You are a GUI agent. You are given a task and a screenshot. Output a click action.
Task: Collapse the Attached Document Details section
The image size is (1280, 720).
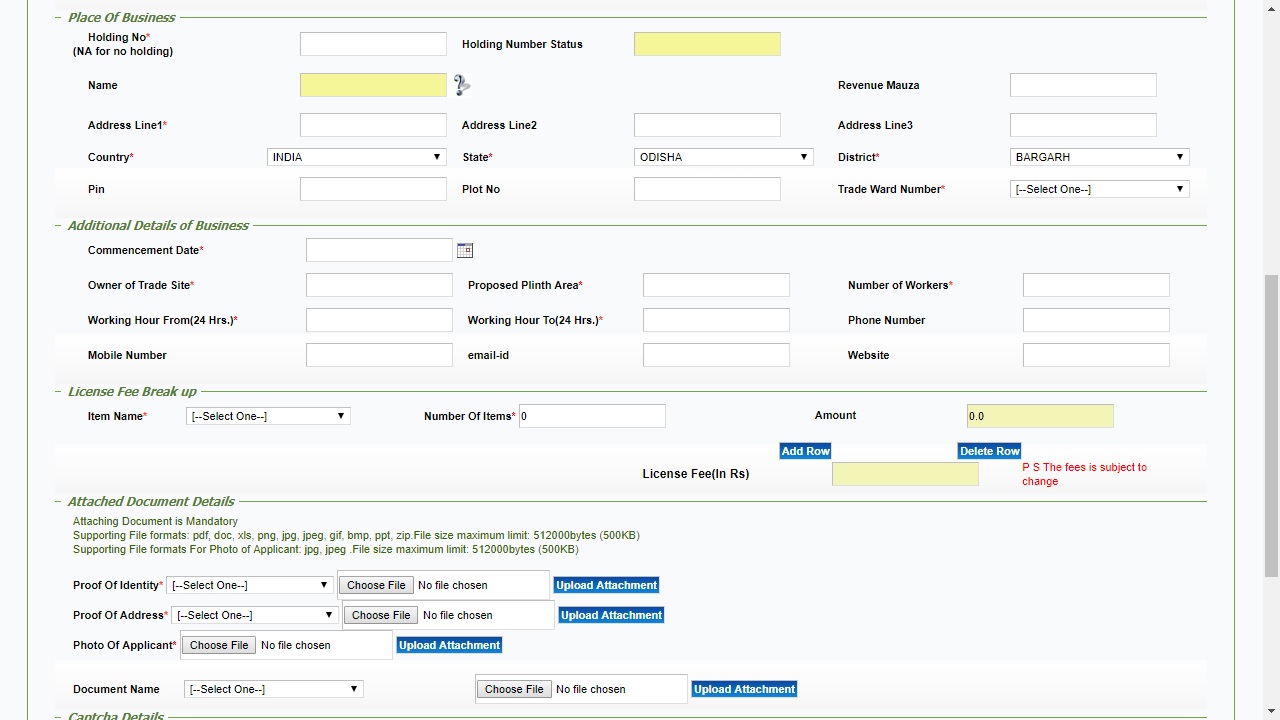pyautogui.click(x=57, y=501)
